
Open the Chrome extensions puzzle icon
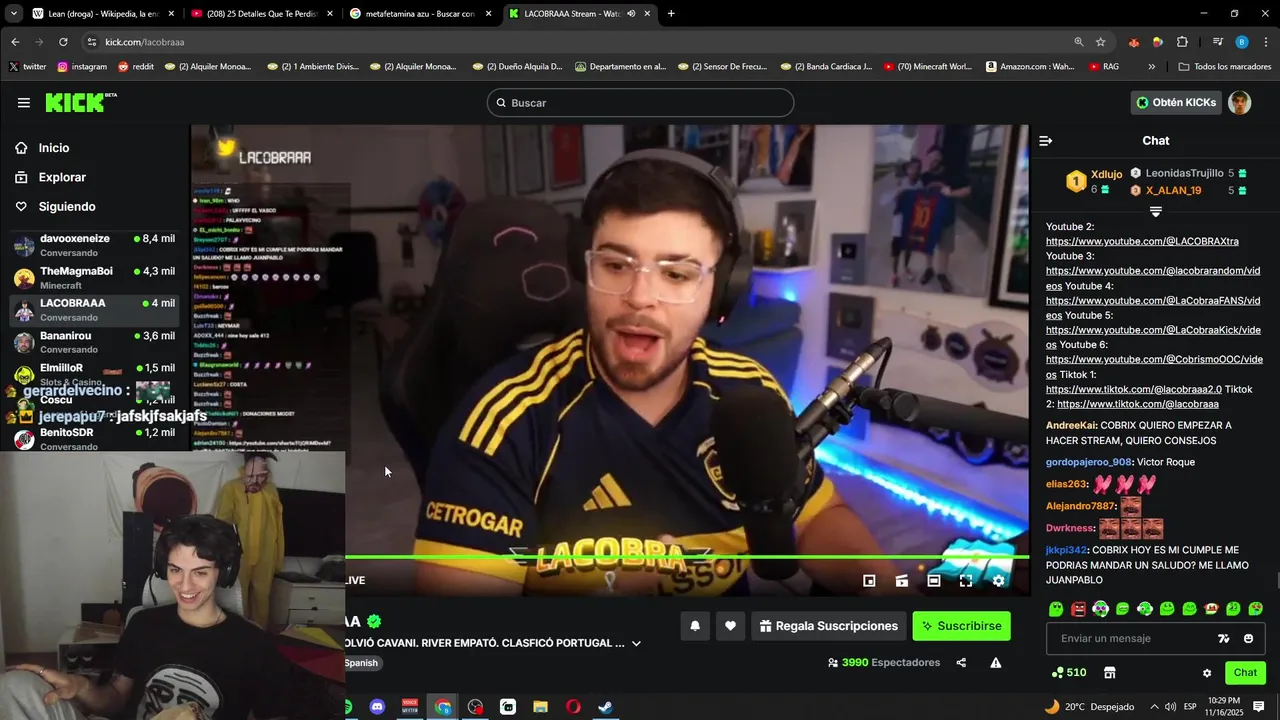[1182, 42]
